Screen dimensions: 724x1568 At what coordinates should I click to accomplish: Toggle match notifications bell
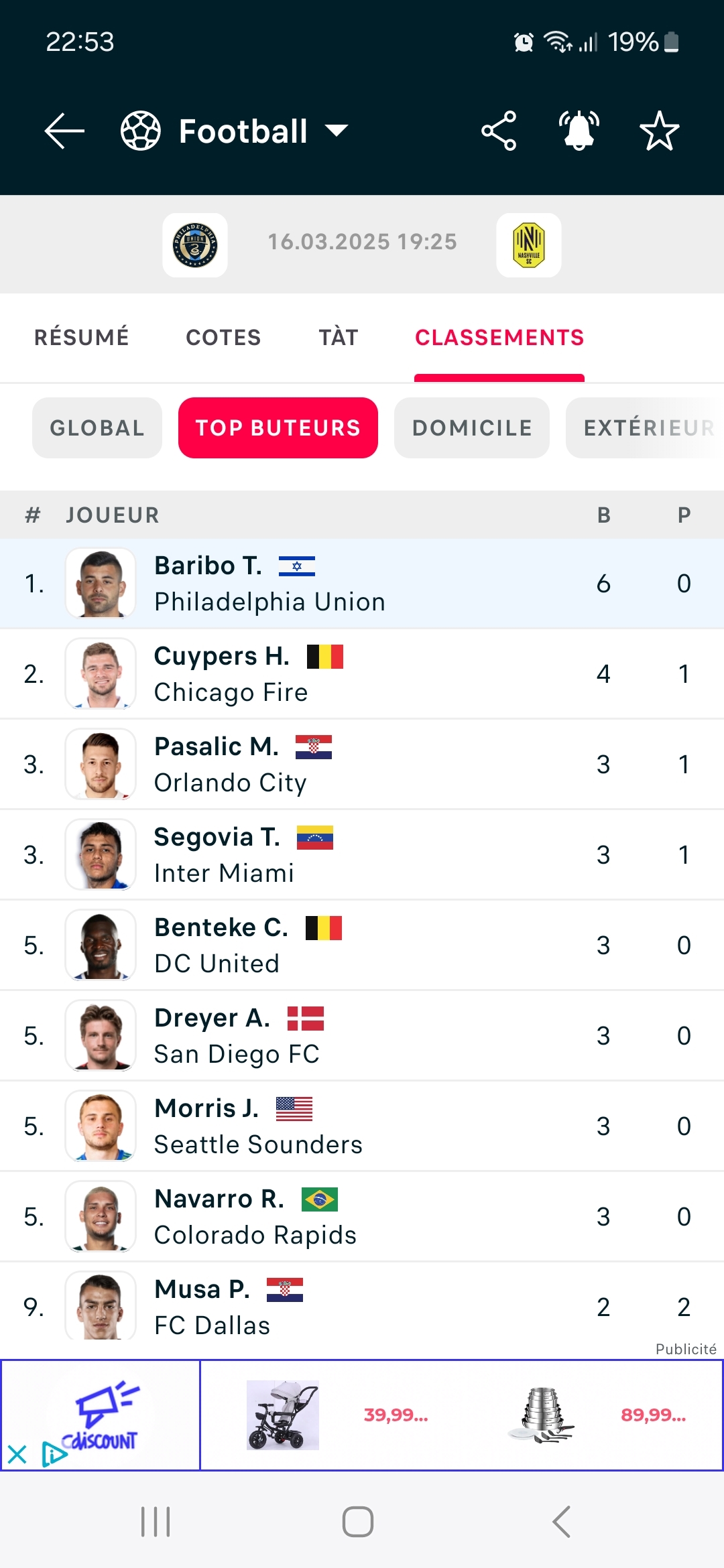579,131
